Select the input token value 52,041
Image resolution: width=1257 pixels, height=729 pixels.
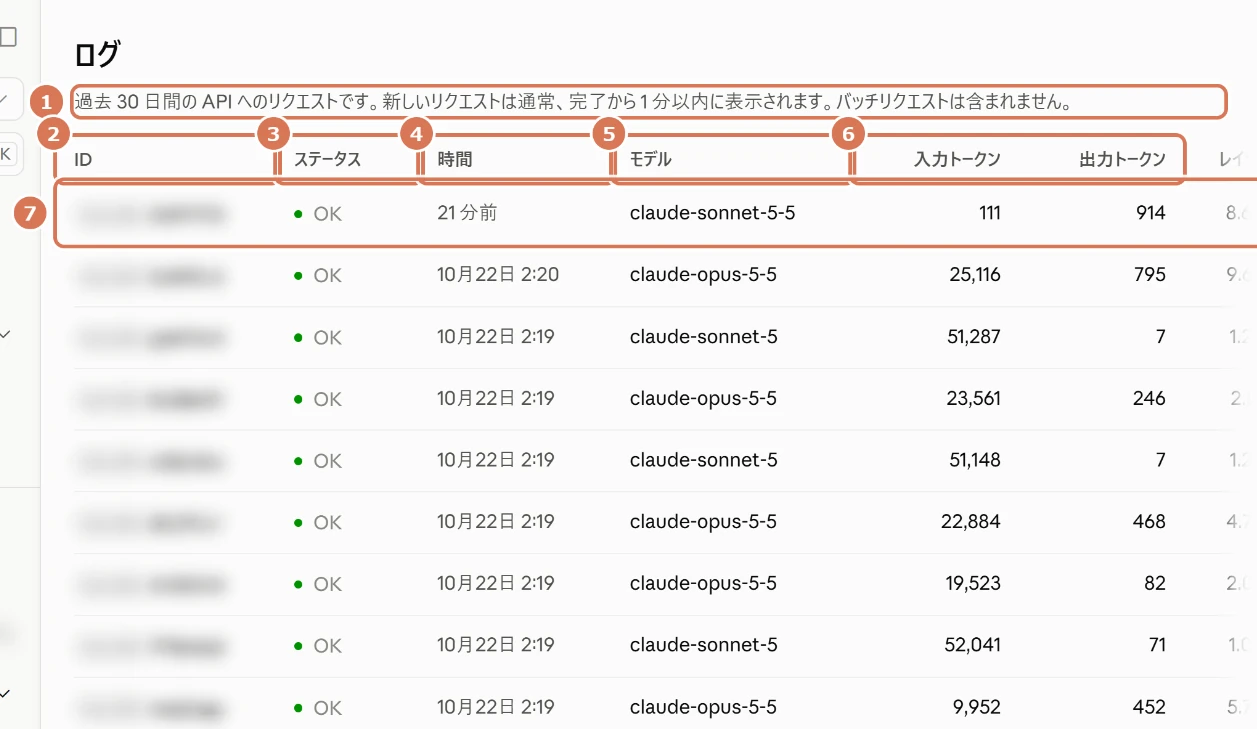pyautogui.click(x=973, y=645)
